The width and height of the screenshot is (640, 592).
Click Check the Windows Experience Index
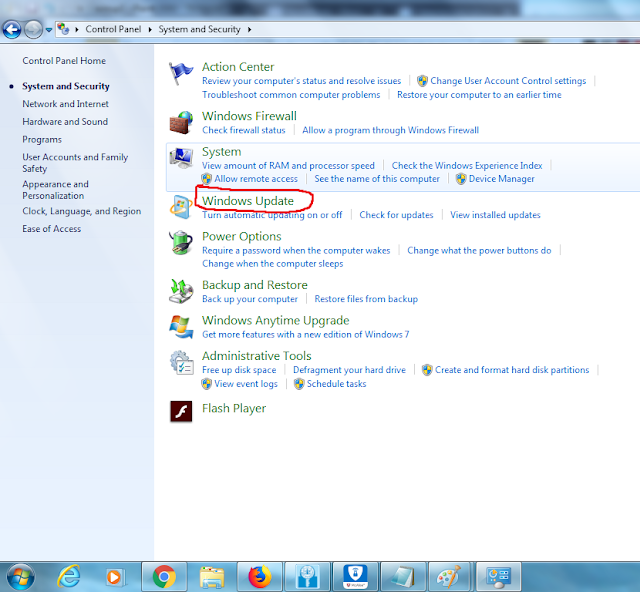click(467, 166)
